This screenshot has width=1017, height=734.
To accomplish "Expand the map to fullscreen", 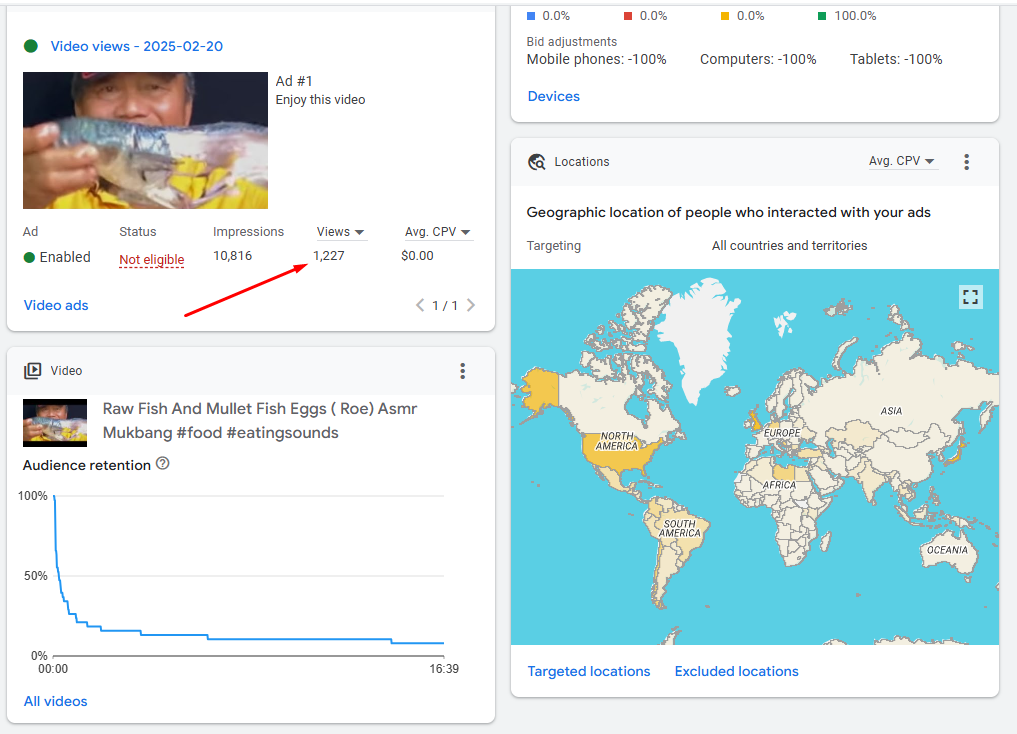I will [x=970, y=296].
